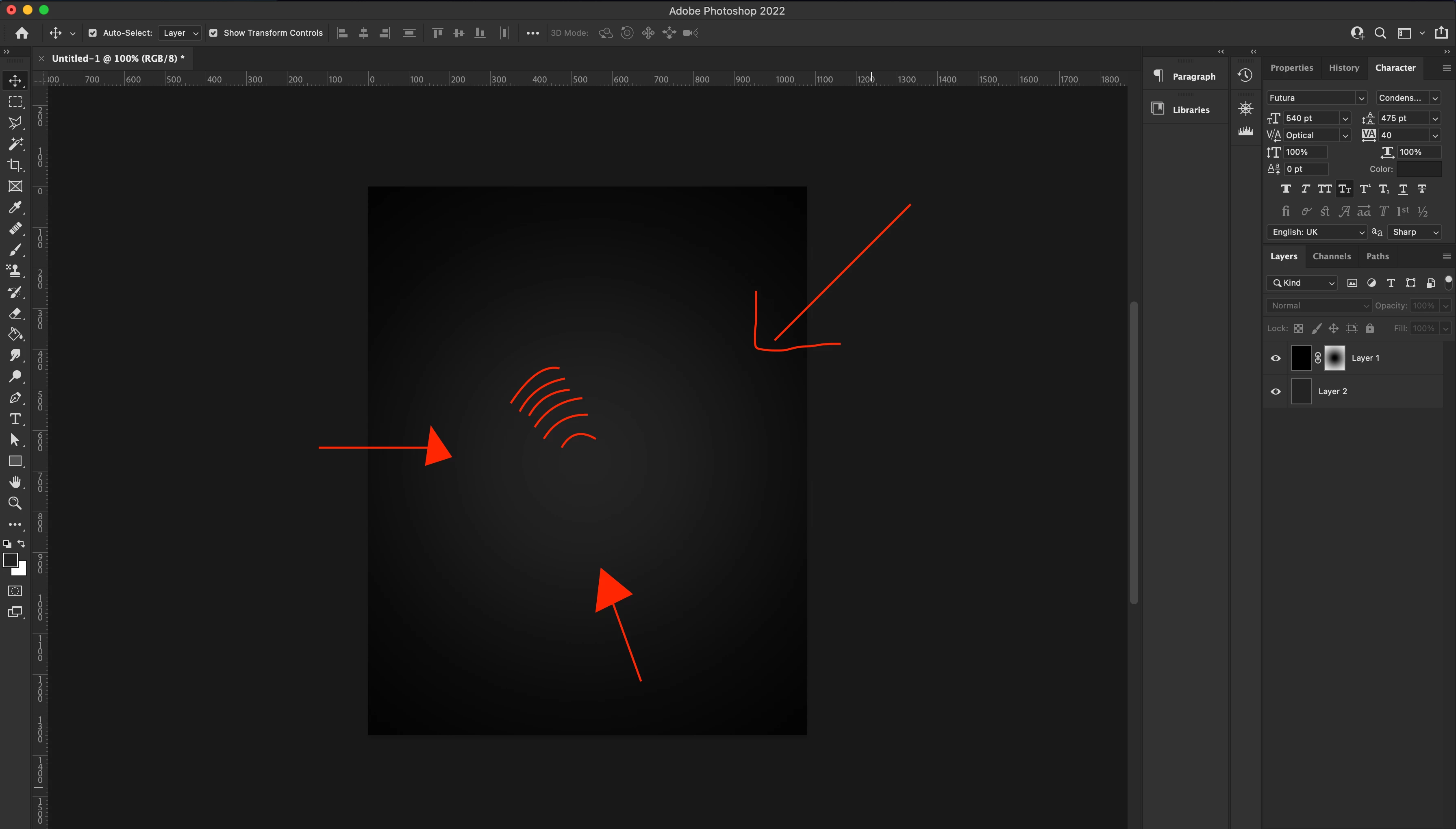The width and height of the screenshot is (1456, 829).
Task: Select the Brush tool
Action: click(x=15, y=250)
